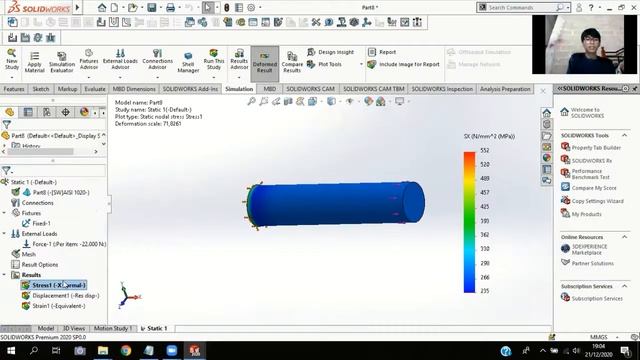640x360 pixels.
Task: Select ConfigurationManager tab icon
Action: tap(47, 112)
